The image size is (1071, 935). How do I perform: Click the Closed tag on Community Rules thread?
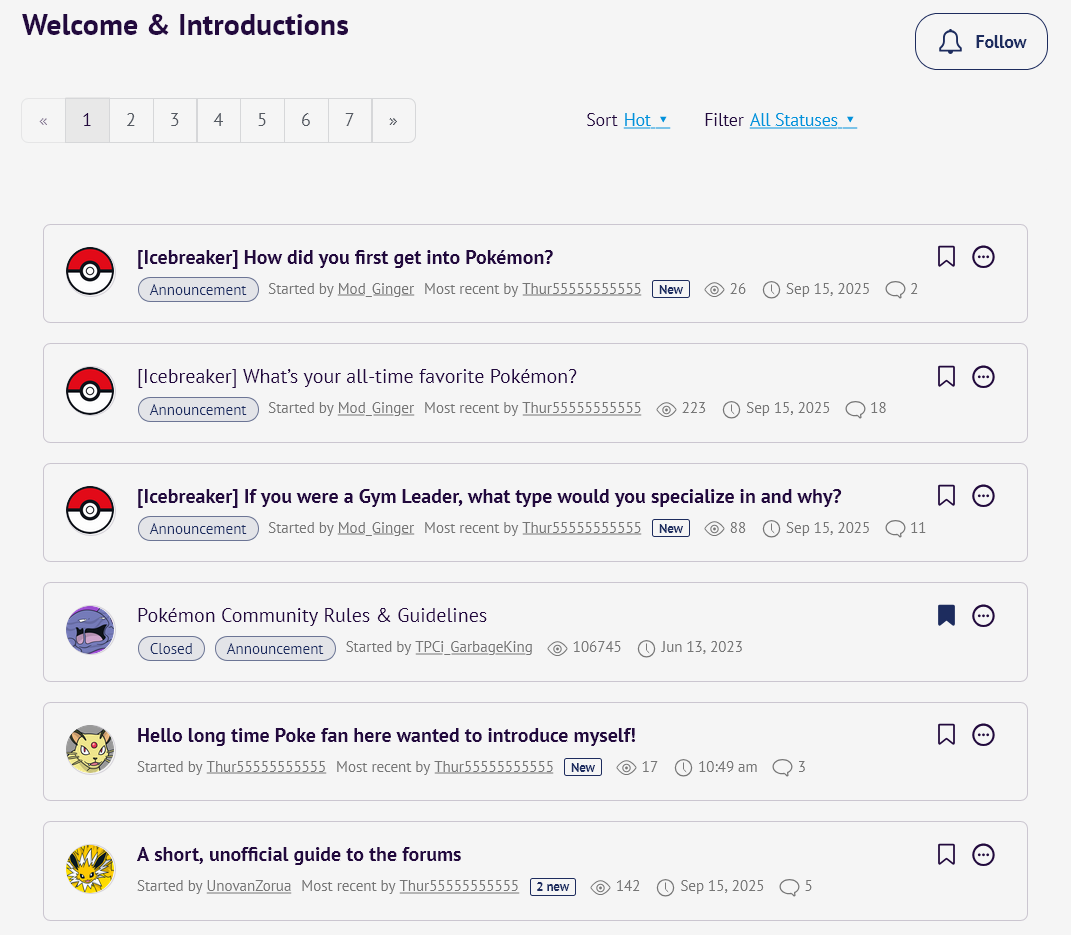[x=171, y=649]
